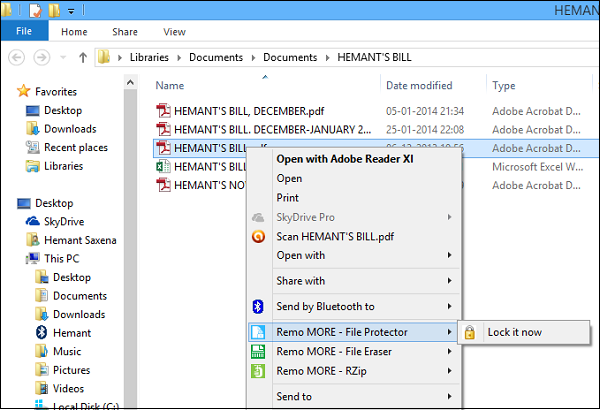This screenshot has width=600, height=410.
Task: Switch to the Home ribbon tab
Action: [x=74, y=32]
